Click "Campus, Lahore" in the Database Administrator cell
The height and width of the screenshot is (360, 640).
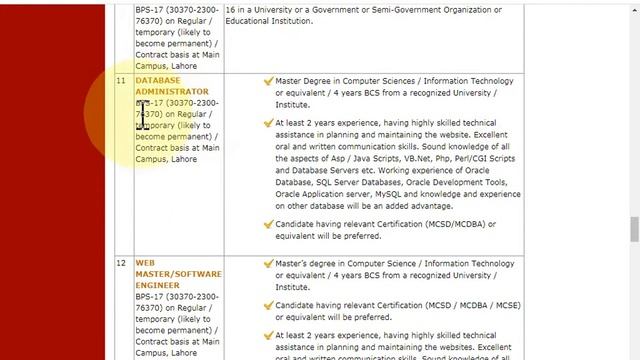tap(166, 159)
